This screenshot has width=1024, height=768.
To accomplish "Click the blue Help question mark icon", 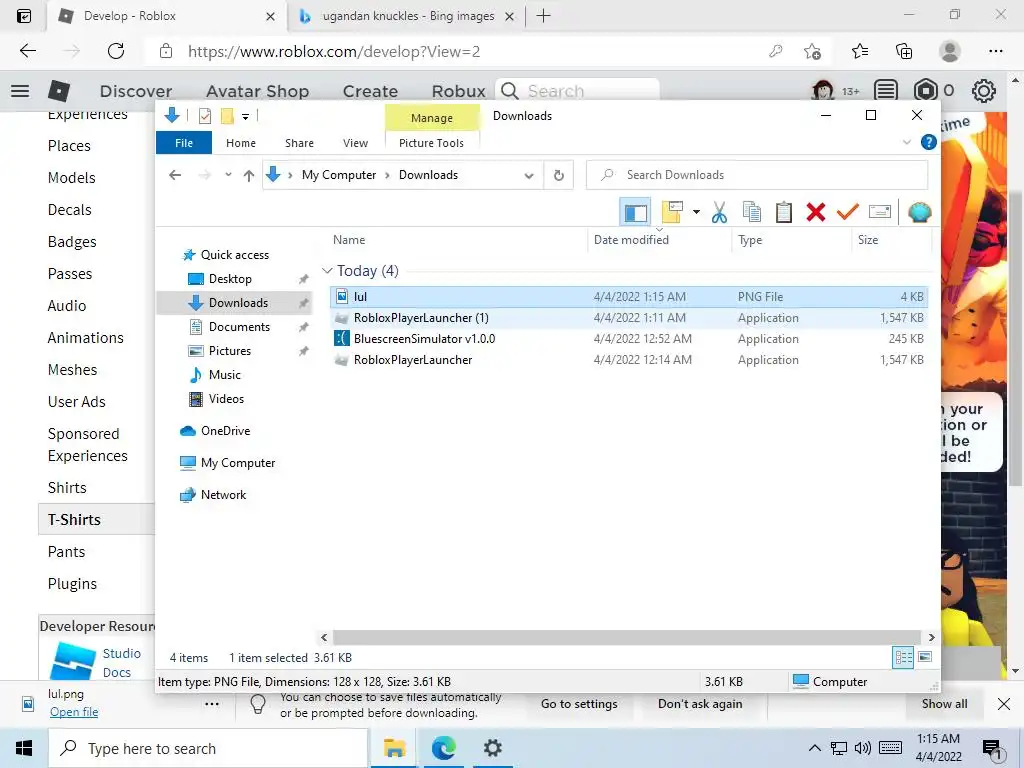I will point(928,142).
